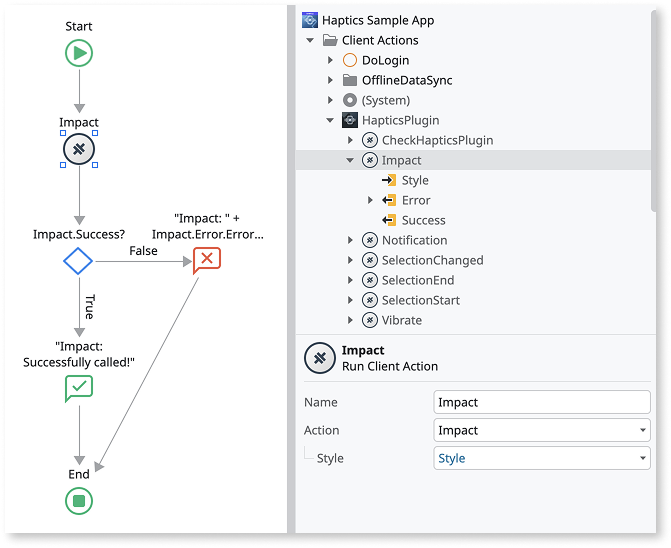Select the Notification label in tree

tap(414, 240)
